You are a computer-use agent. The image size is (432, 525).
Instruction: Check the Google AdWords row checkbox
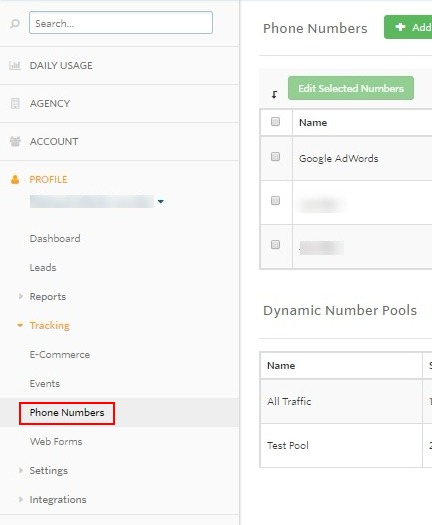click(x=275, y=156)
